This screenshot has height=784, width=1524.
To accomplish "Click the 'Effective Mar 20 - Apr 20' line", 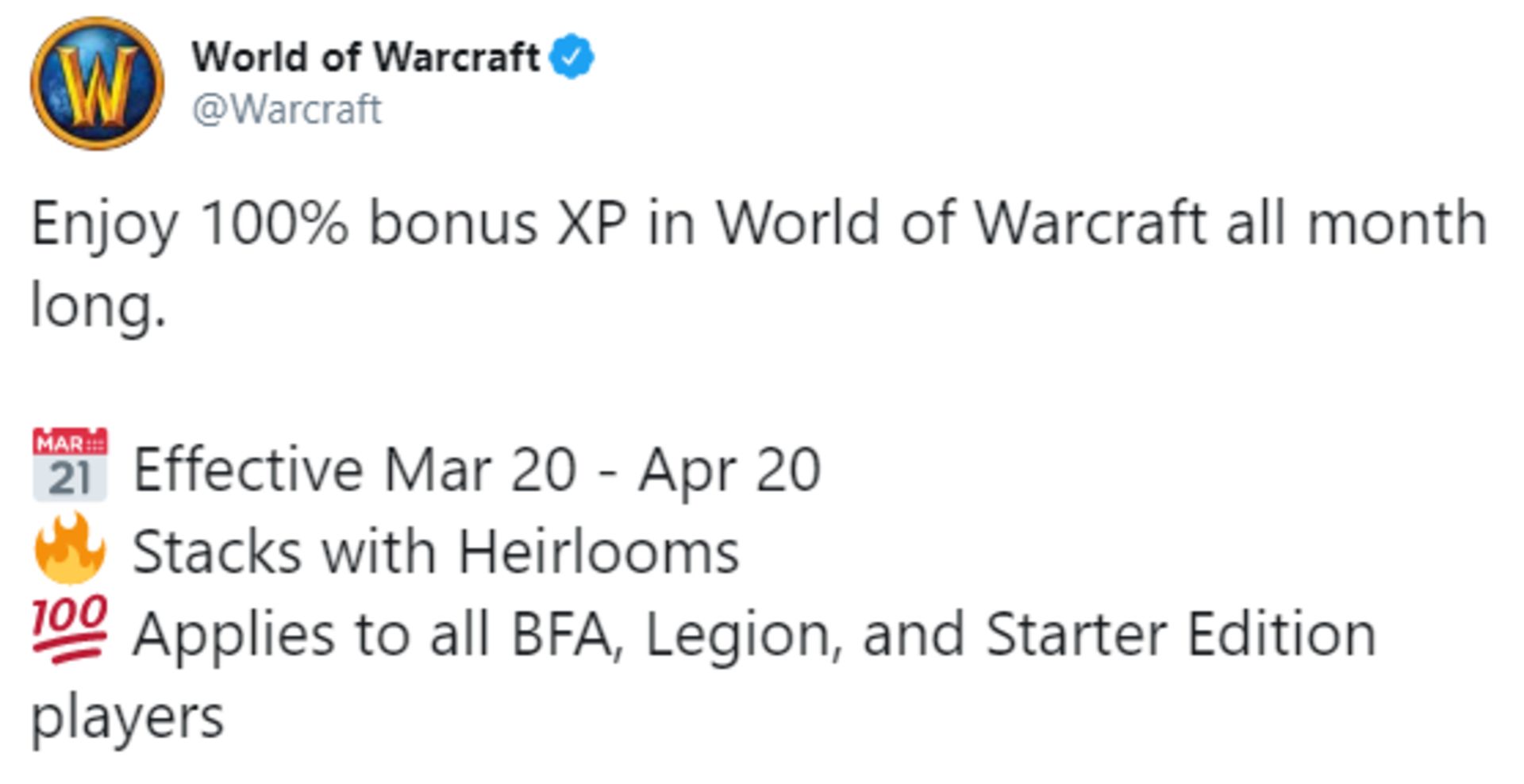I will pos(476,470).
